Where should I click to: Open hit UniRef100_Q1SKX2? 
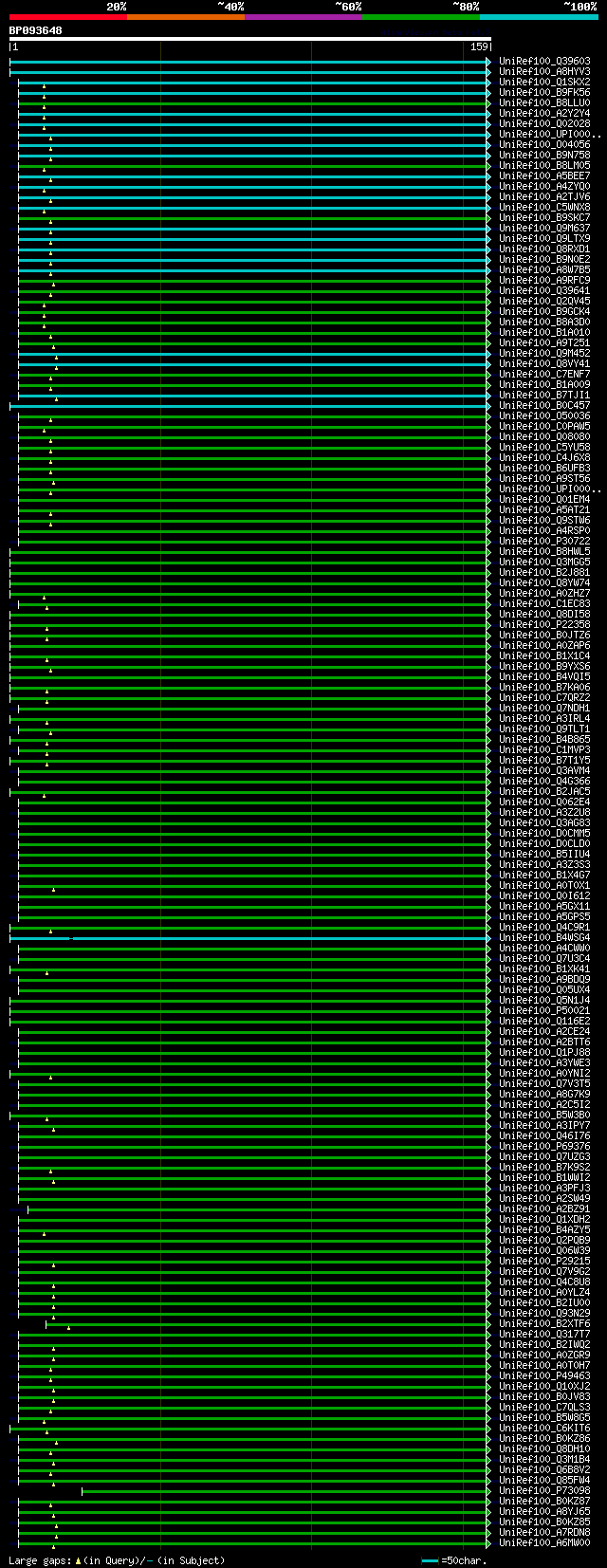[x=544, y=82]
